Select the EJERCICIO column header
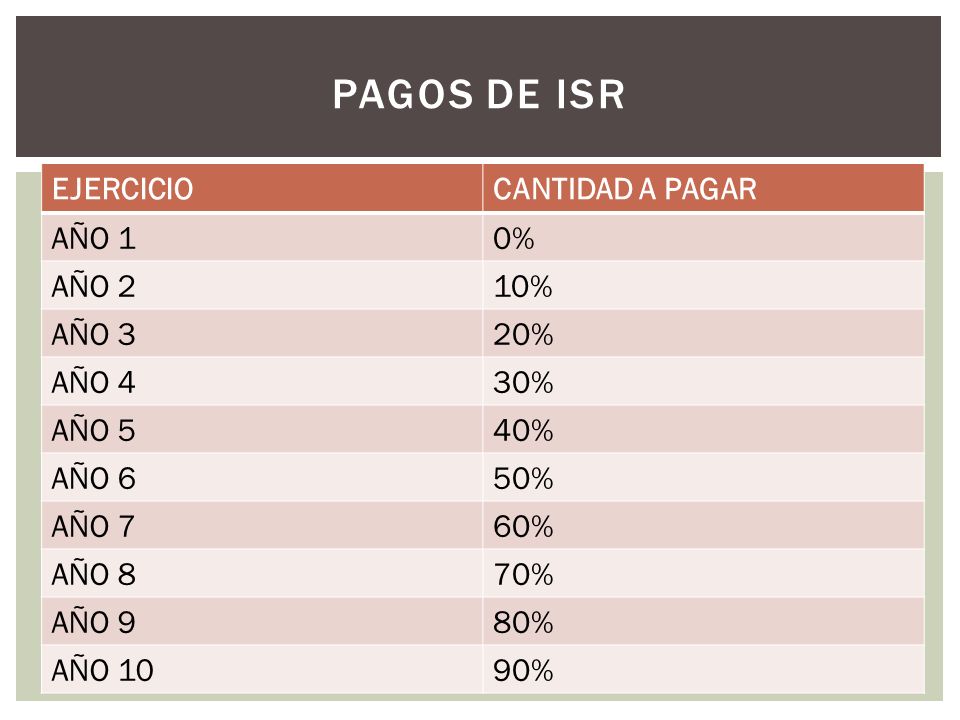This screenshot has width=960, height=720. coord(262,189)
